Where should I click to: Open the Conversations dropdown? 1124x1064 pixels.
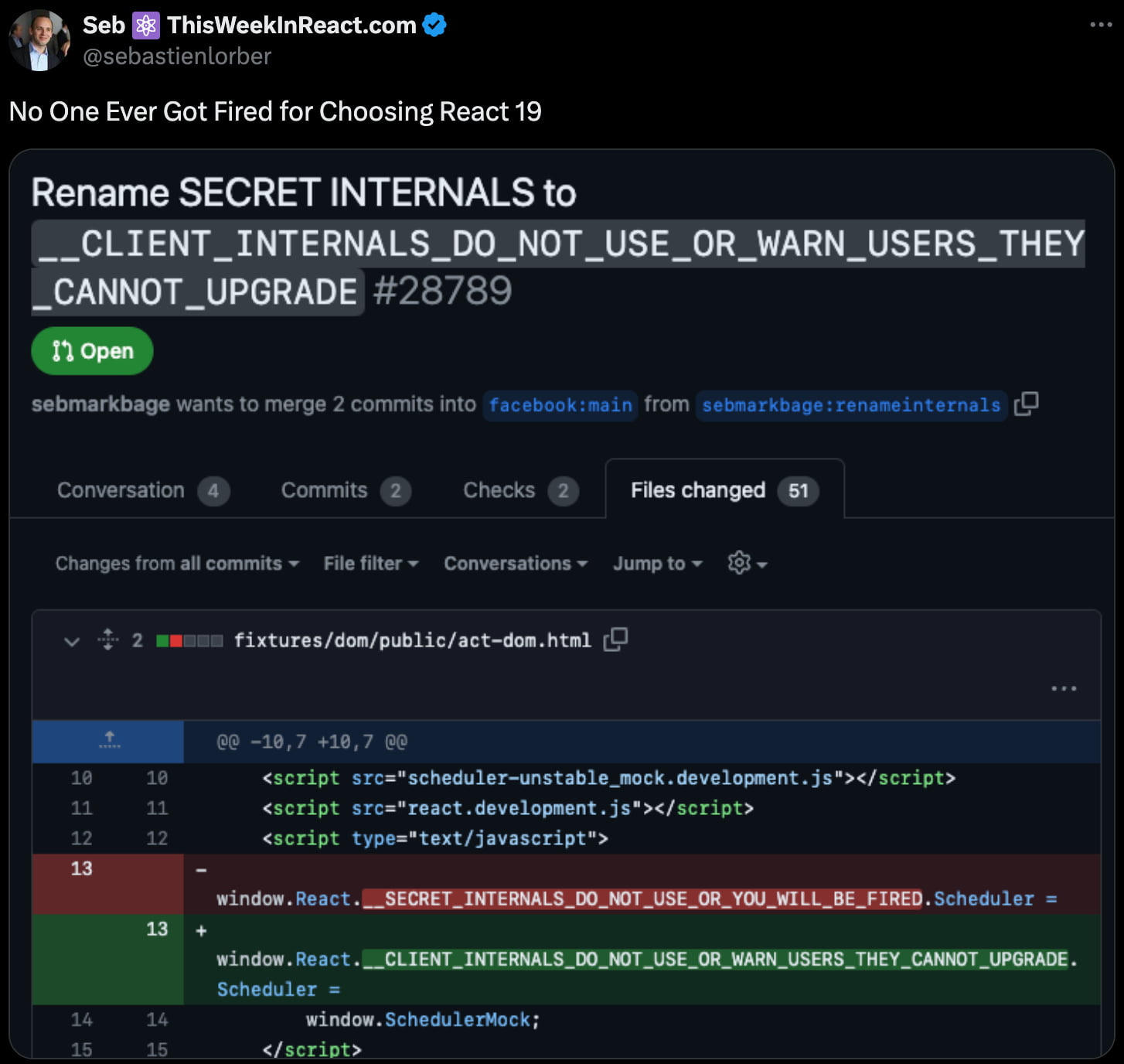pyautogui.click(x=516, y=564)
